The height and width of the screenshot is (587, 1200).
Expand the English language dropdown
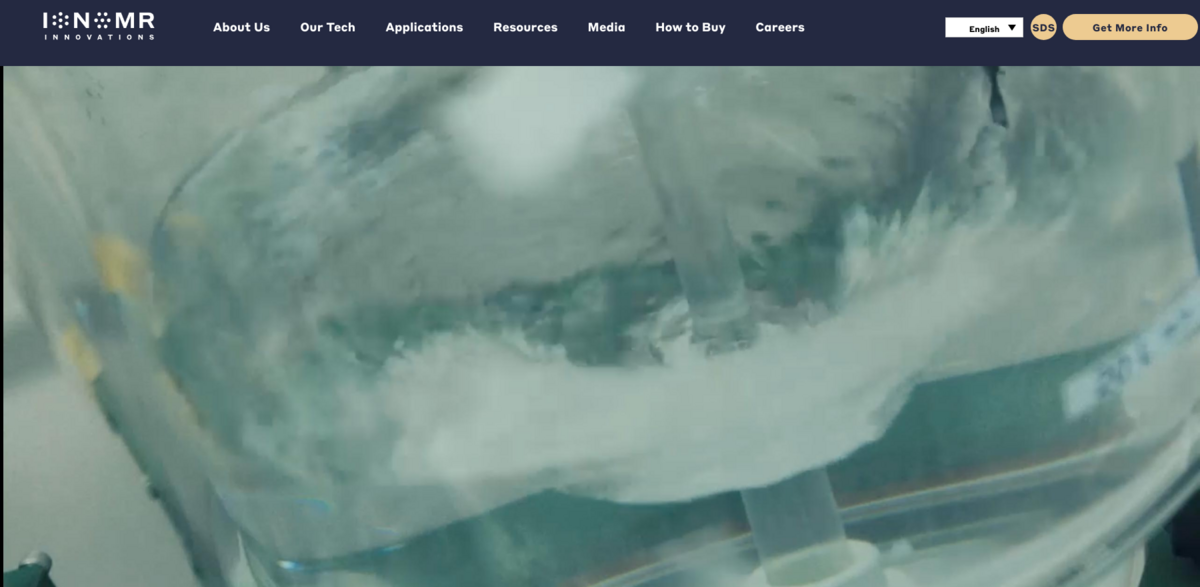(983, 28)
